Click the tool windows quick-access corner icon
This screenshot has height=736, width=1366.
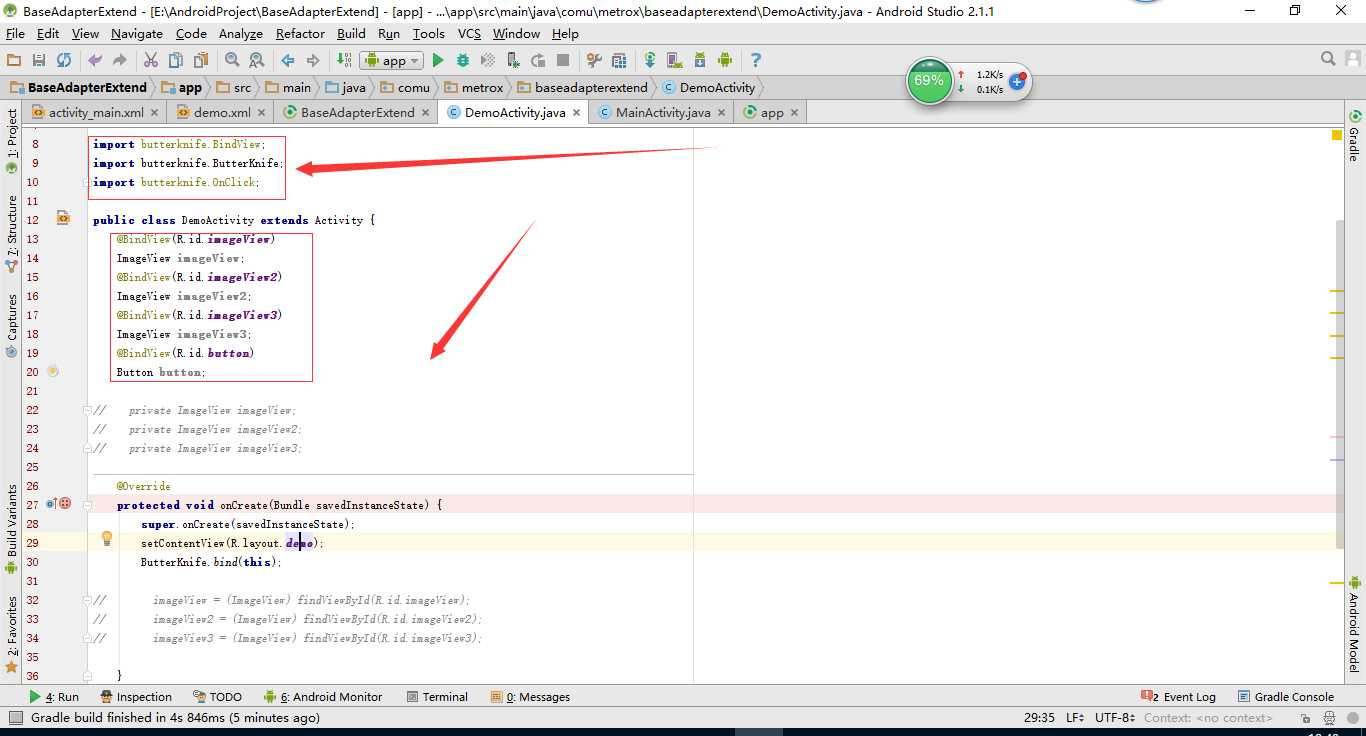coord(14,718)
